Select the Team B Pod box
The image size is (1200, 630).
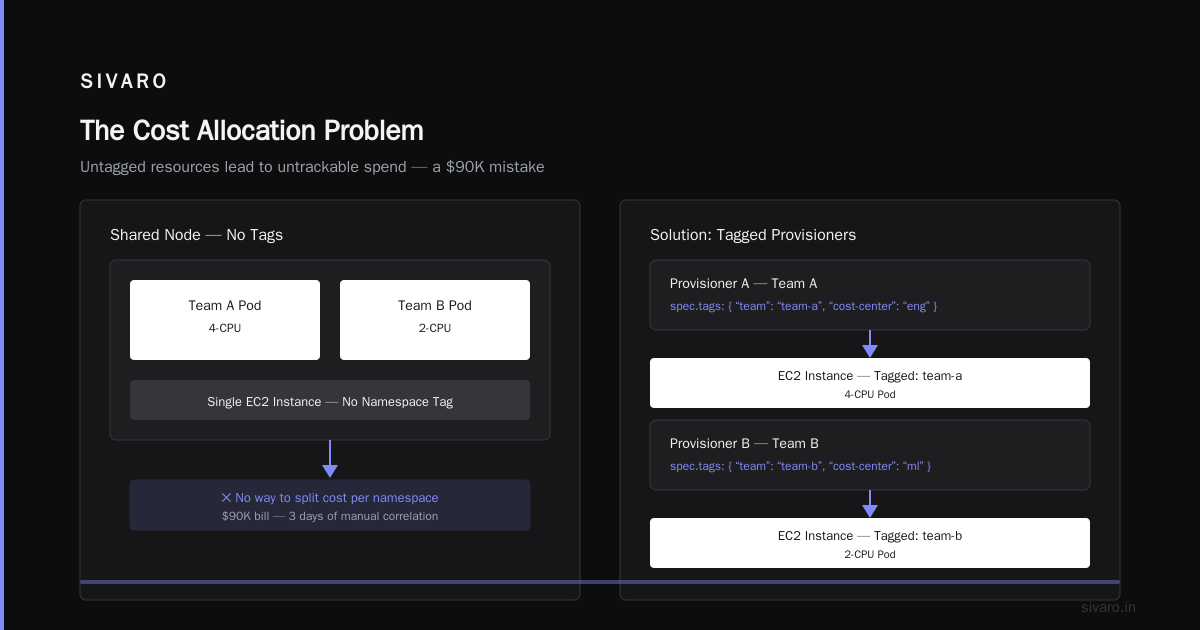[x=435, y=320]
